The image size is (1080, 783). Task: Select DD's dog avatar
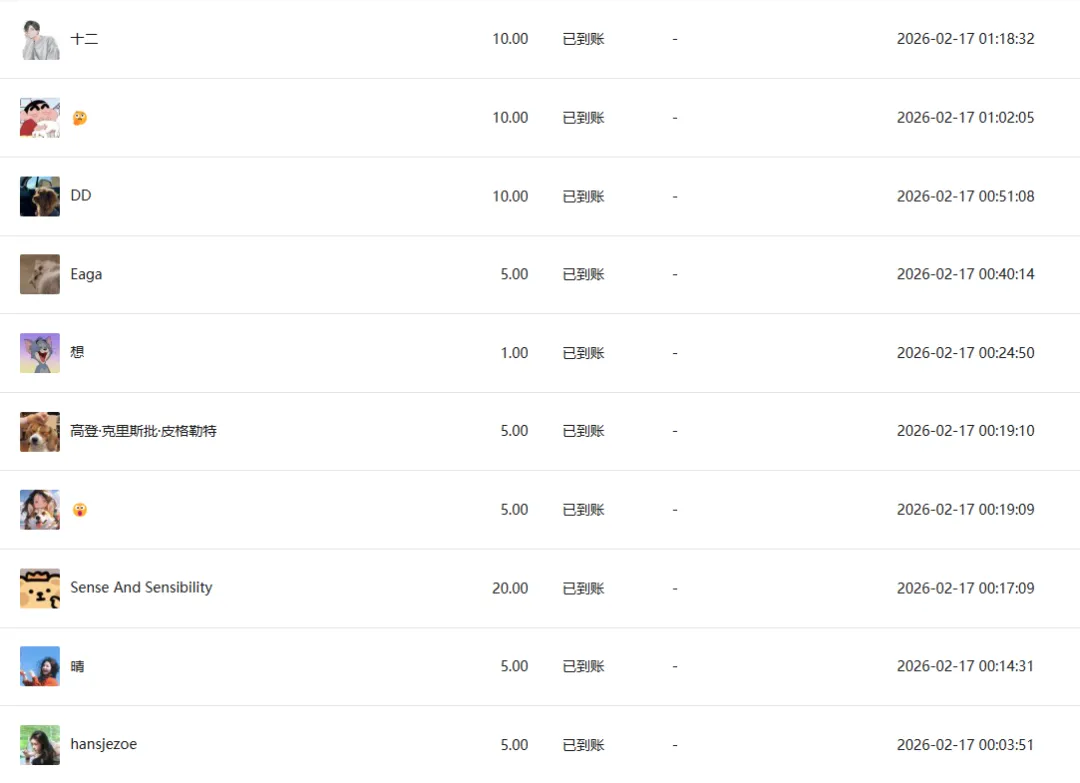coord(40,196)
